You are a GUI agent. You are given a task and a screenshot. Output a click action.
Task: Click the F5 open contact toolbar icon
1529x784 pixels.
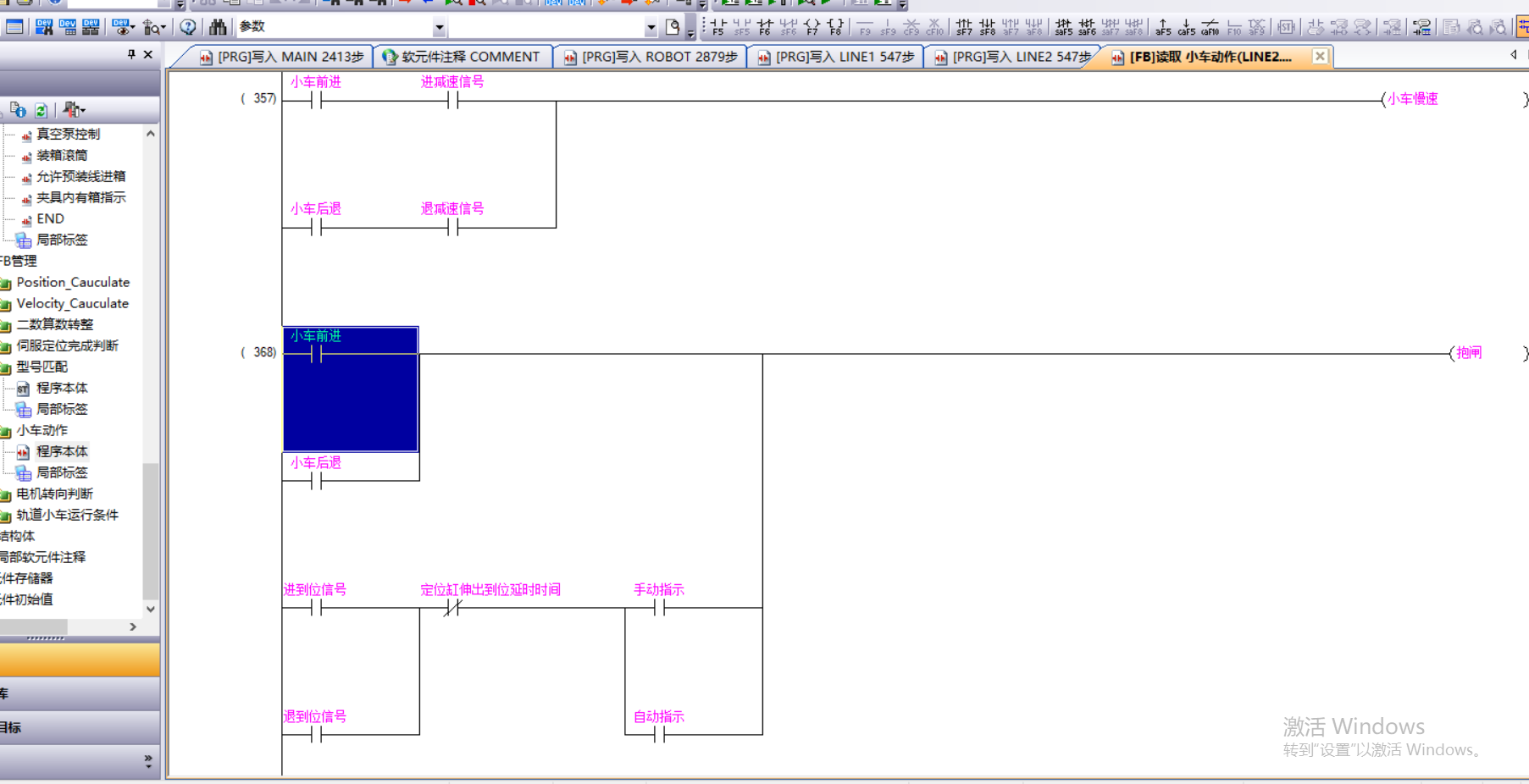tap(717, 27)
